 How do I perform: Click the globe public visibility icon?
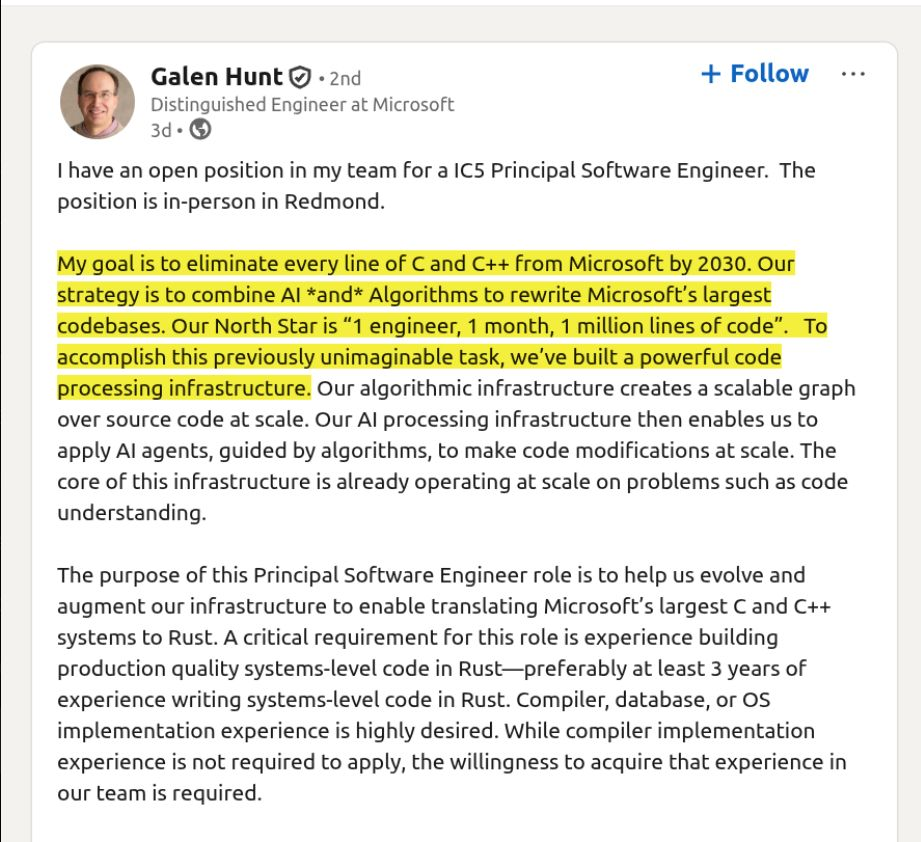tap(200, 129)
